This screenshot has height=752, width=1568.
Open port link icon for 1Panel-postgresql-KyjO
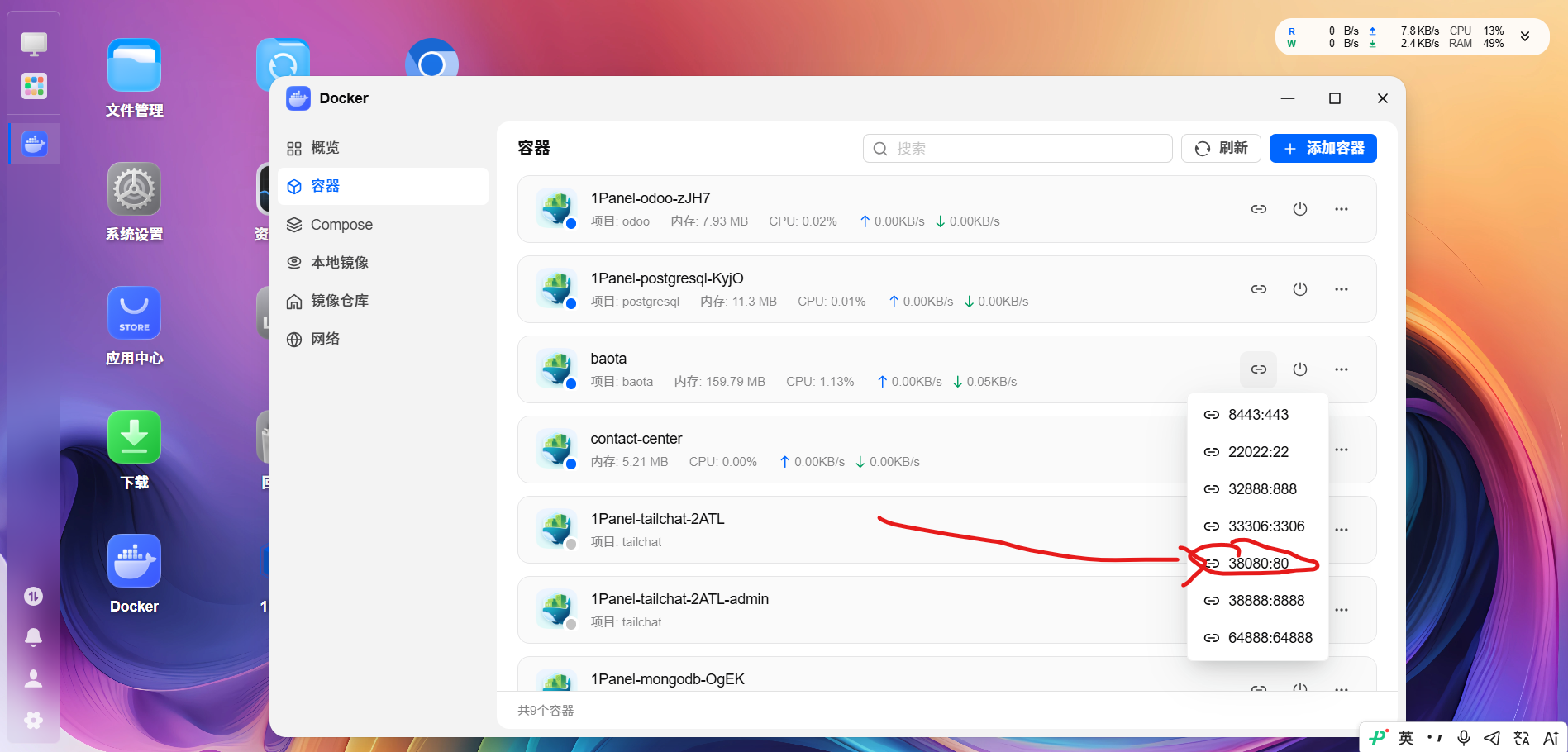click(1258, 289)
